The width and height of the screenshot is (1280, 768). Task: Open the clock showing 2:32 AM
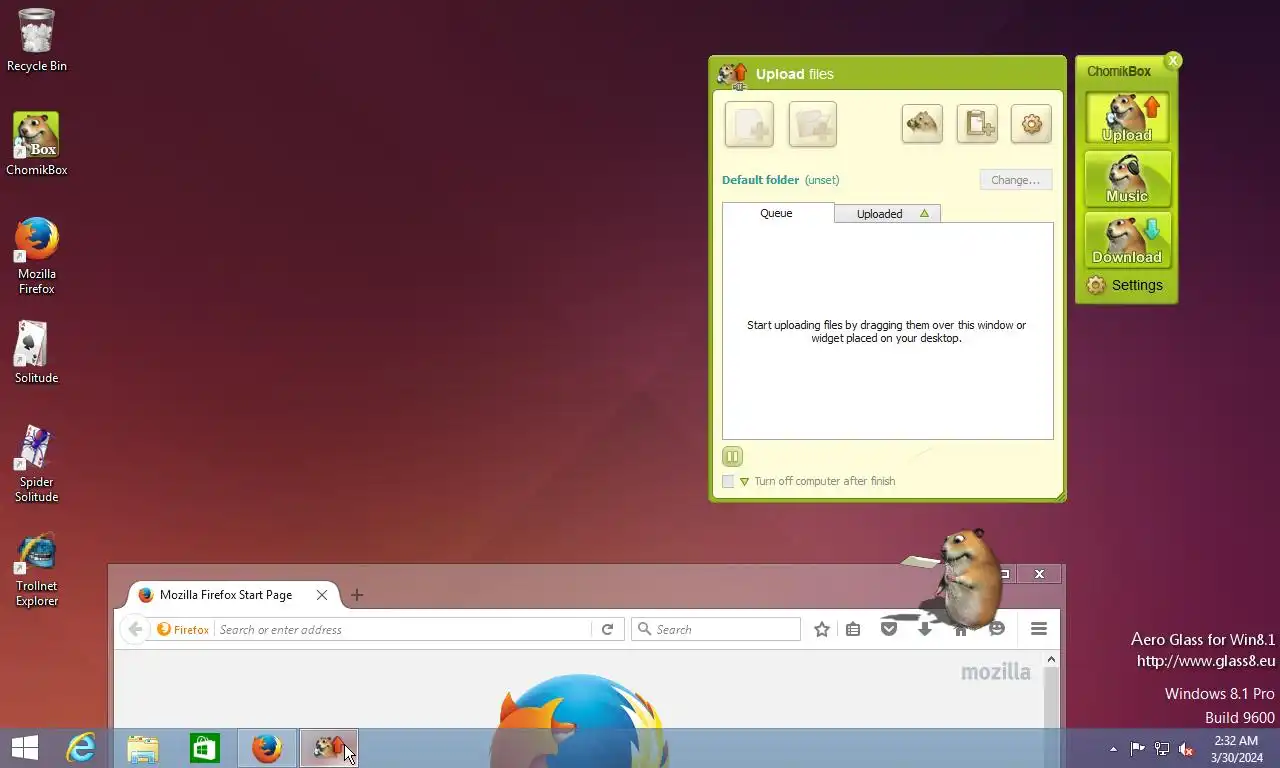1236,749
